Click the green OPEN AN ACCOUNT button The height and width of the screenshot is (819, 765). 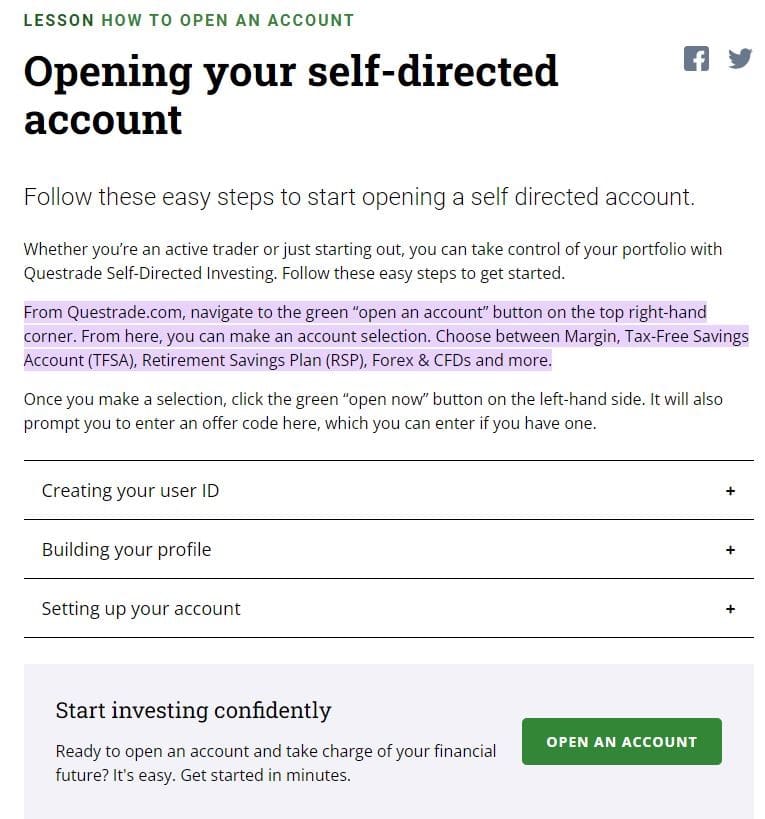621,742
